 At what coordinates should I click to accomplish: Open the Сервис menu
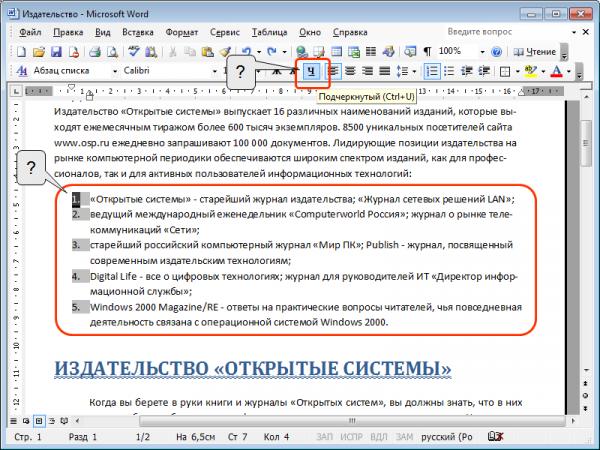point(225,32)
